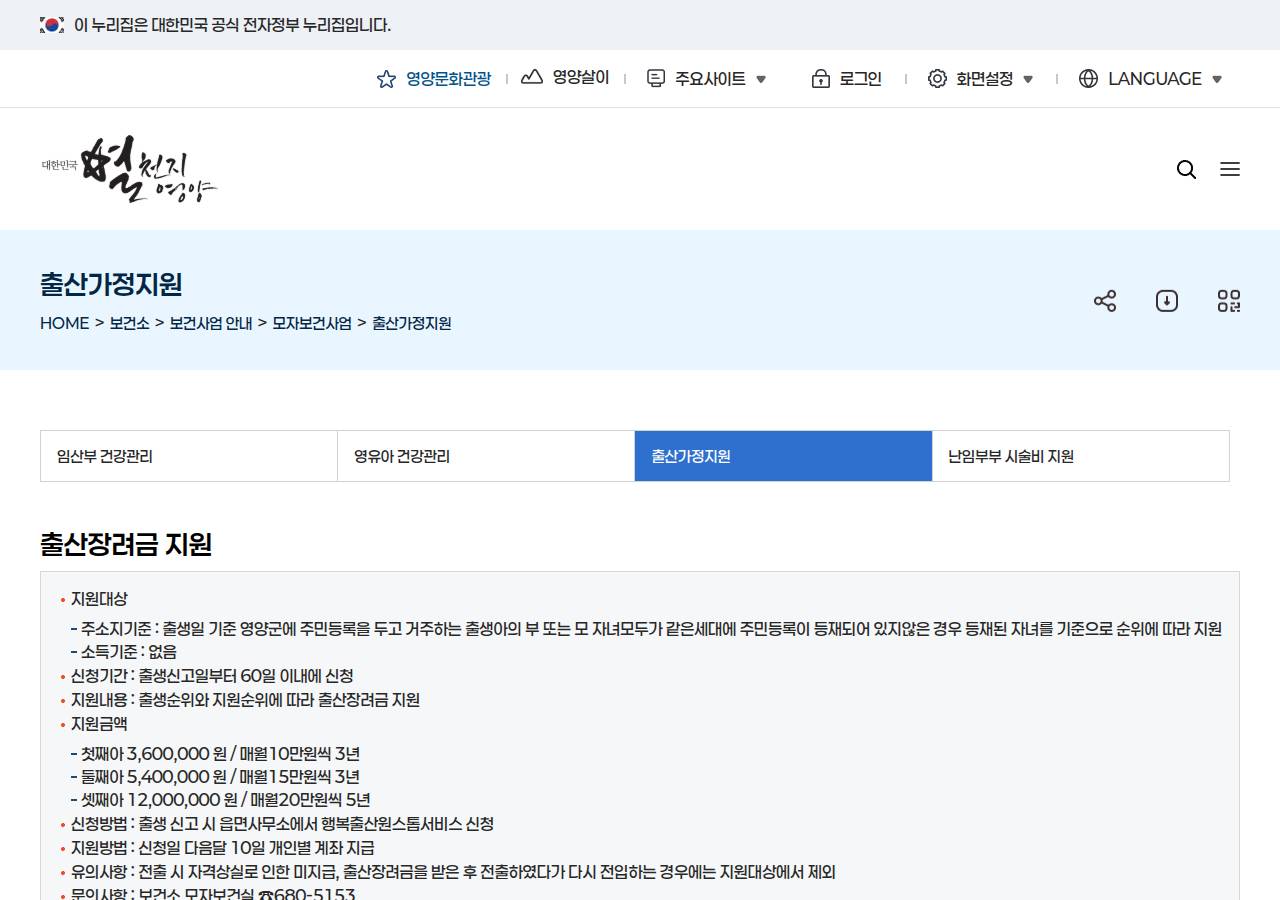
Task: Open the 영양문화관광 link
Action: point(448,79)
